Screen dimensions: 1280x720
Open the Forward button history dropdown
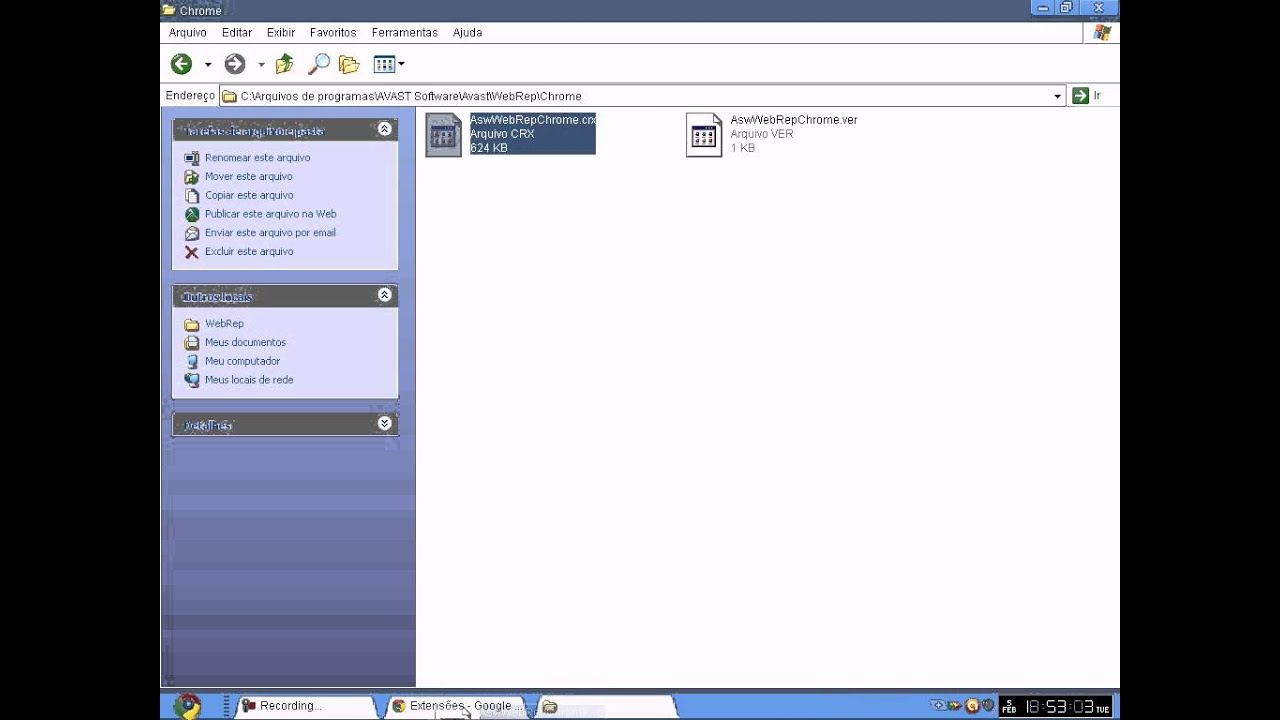tap(261, 65)
